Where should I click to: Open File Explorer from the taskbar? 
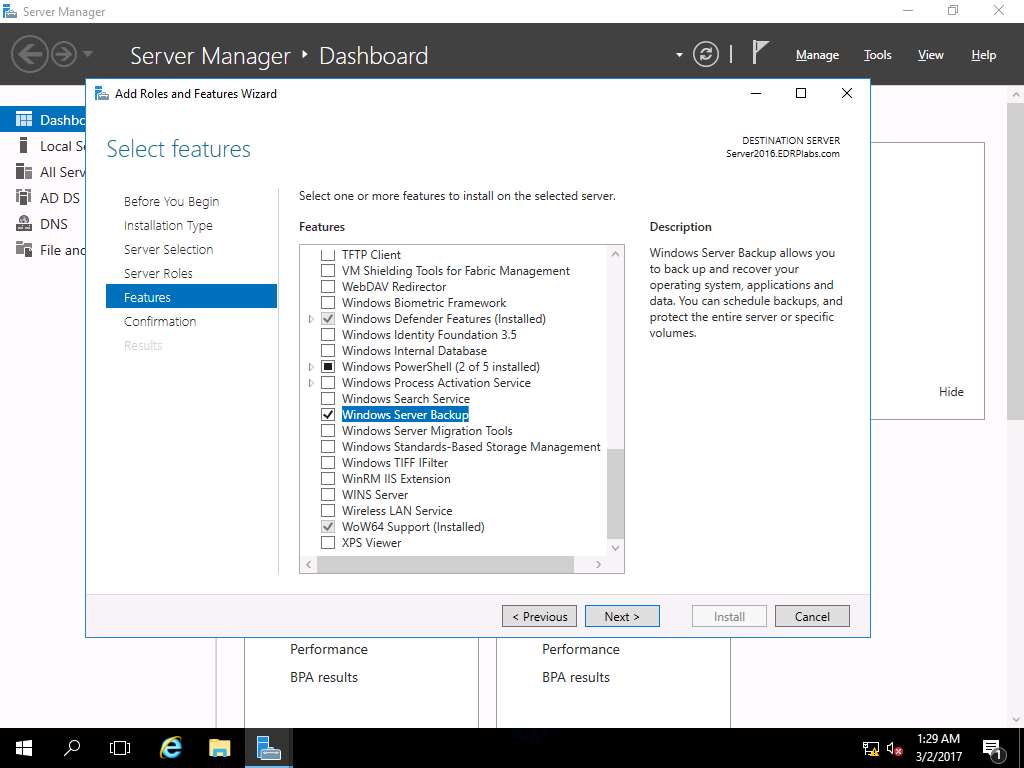click(x=219, y=748)
